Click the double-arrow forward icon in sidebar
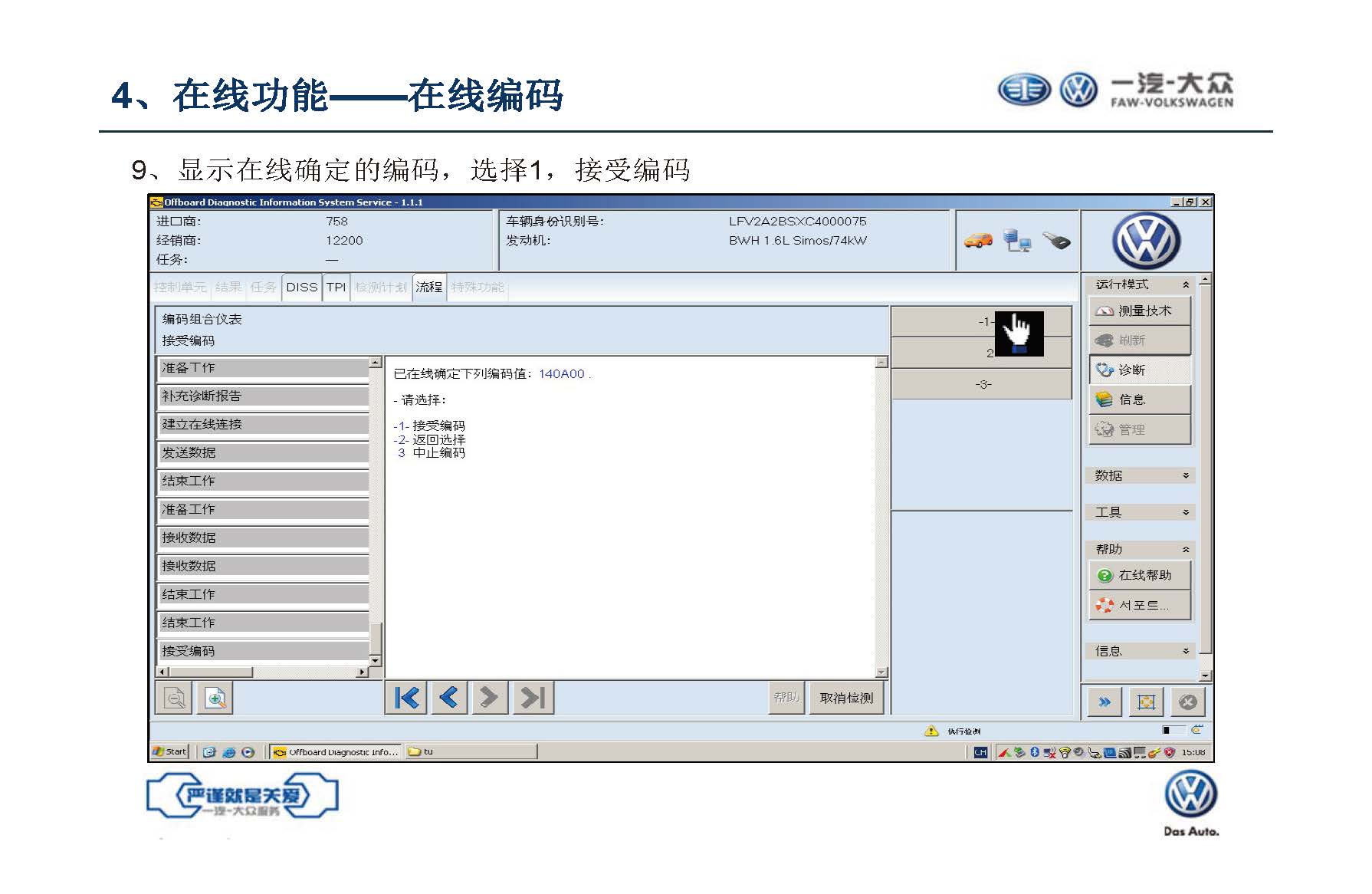 (1104, 702)
